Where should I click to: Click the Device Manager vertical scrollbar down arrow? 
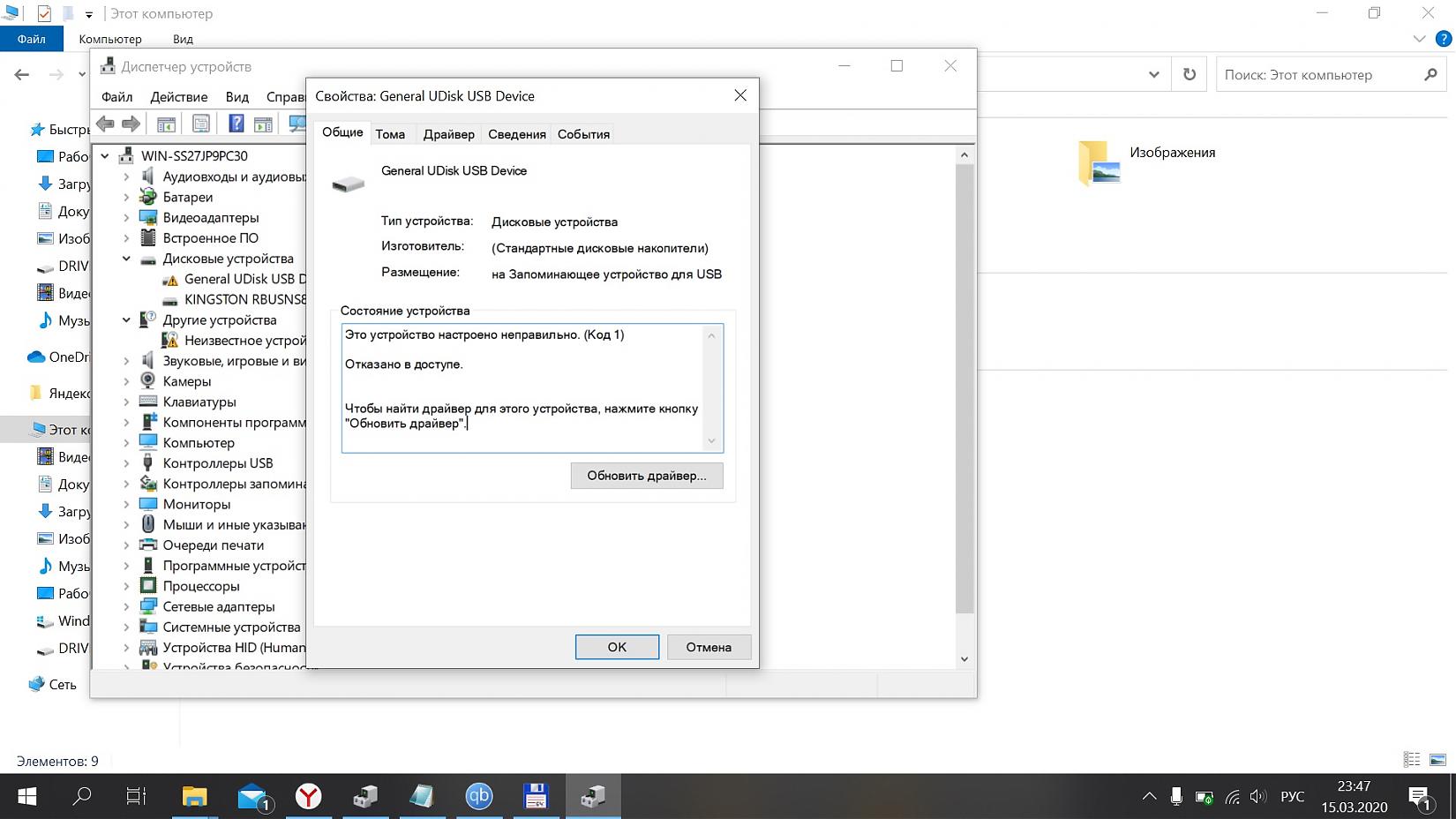pos(964,658)
